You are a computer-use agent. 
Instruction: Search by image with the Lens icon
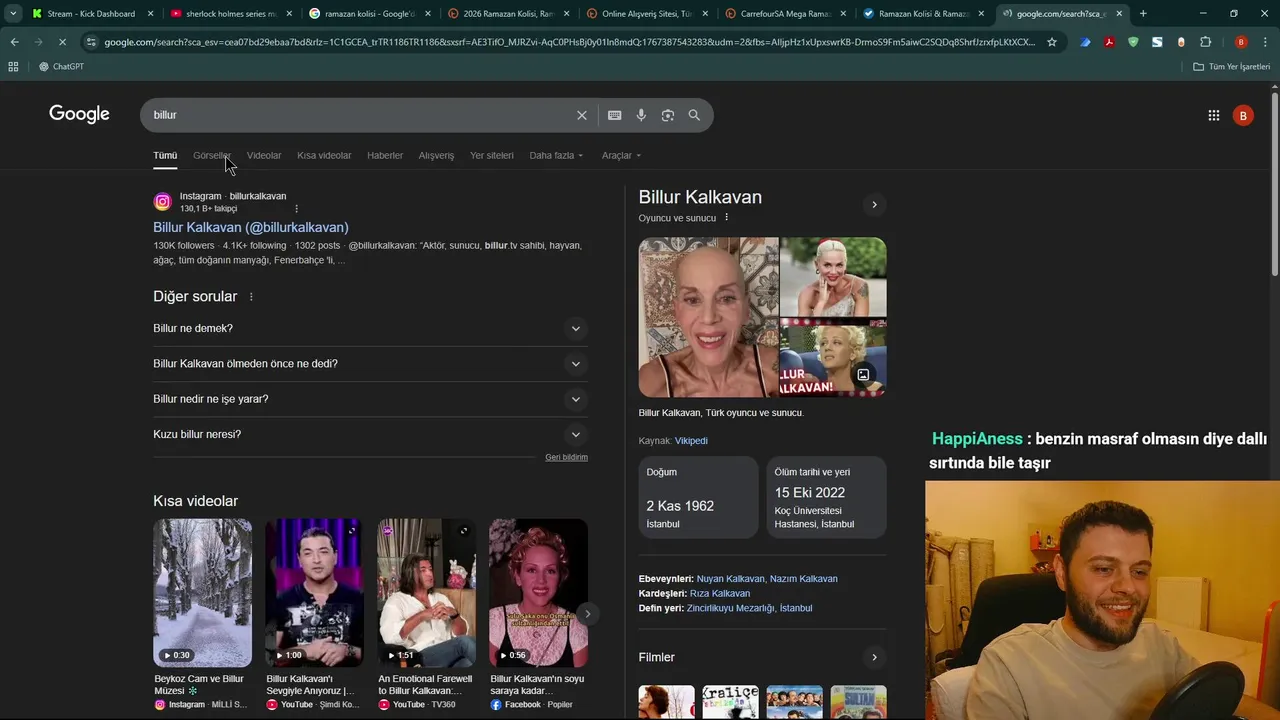pos(668,115)
